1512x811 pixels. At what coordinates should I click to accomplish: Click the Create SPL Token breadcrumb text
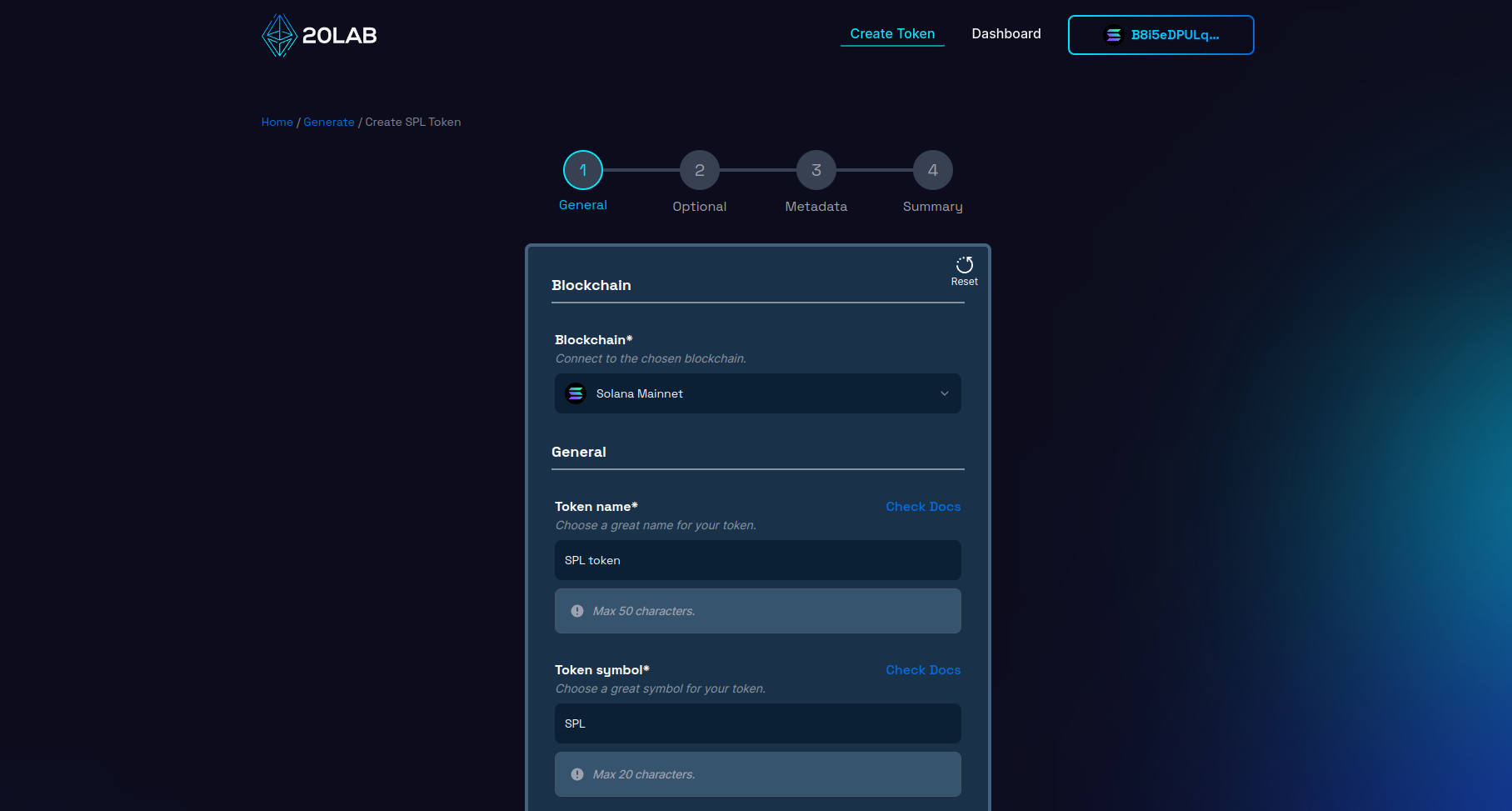(413, 122)
